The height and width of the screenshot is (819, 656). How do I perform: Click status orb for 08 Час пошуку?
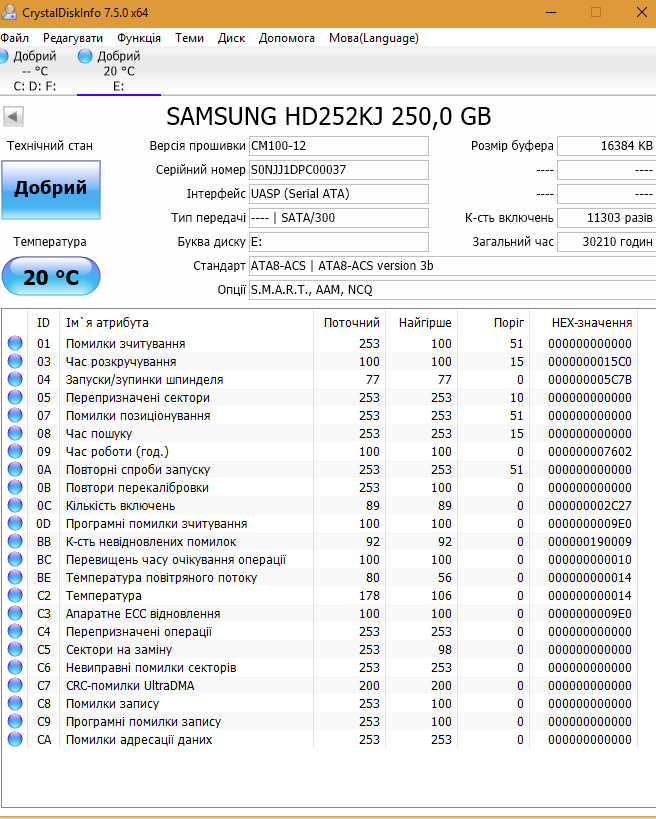coord(15,433)
